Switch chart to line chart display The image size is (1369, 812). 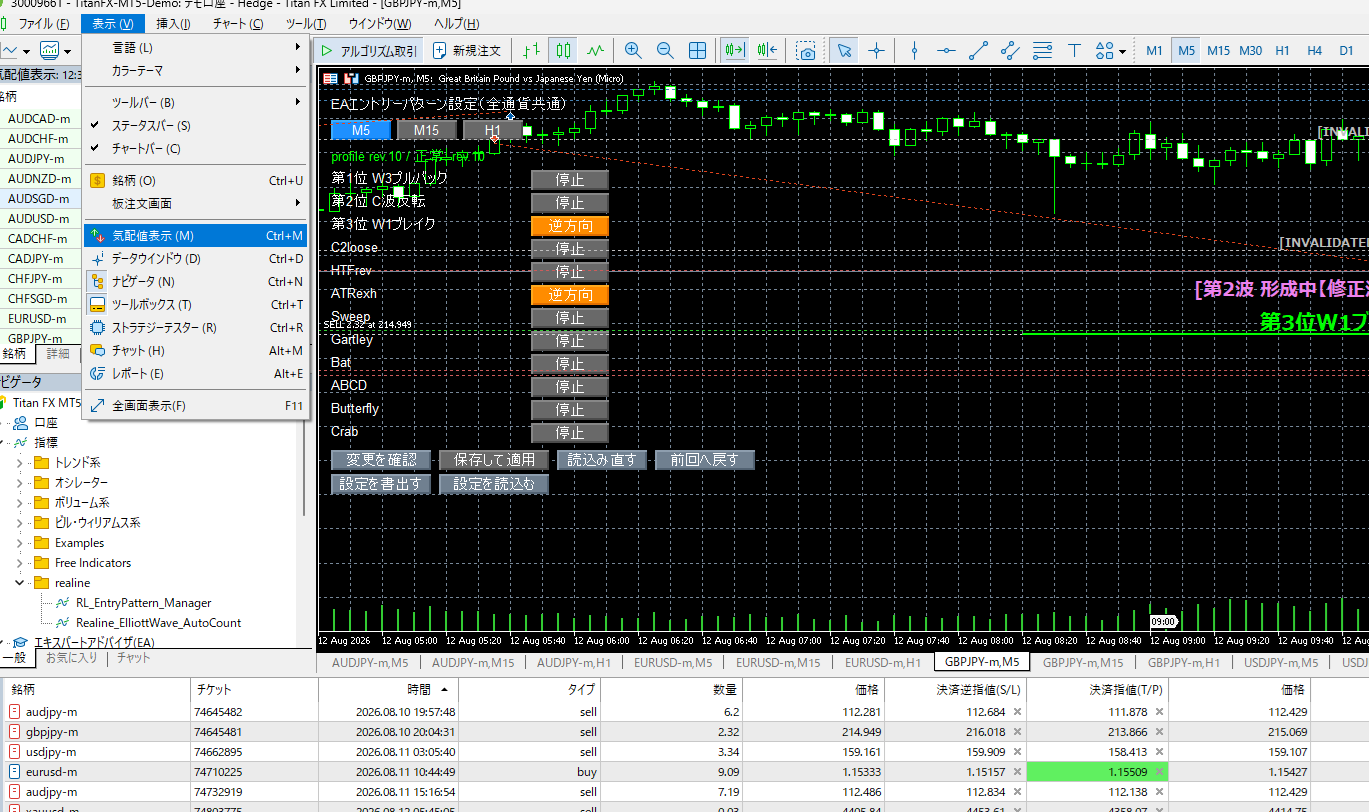tap(596, 50)
